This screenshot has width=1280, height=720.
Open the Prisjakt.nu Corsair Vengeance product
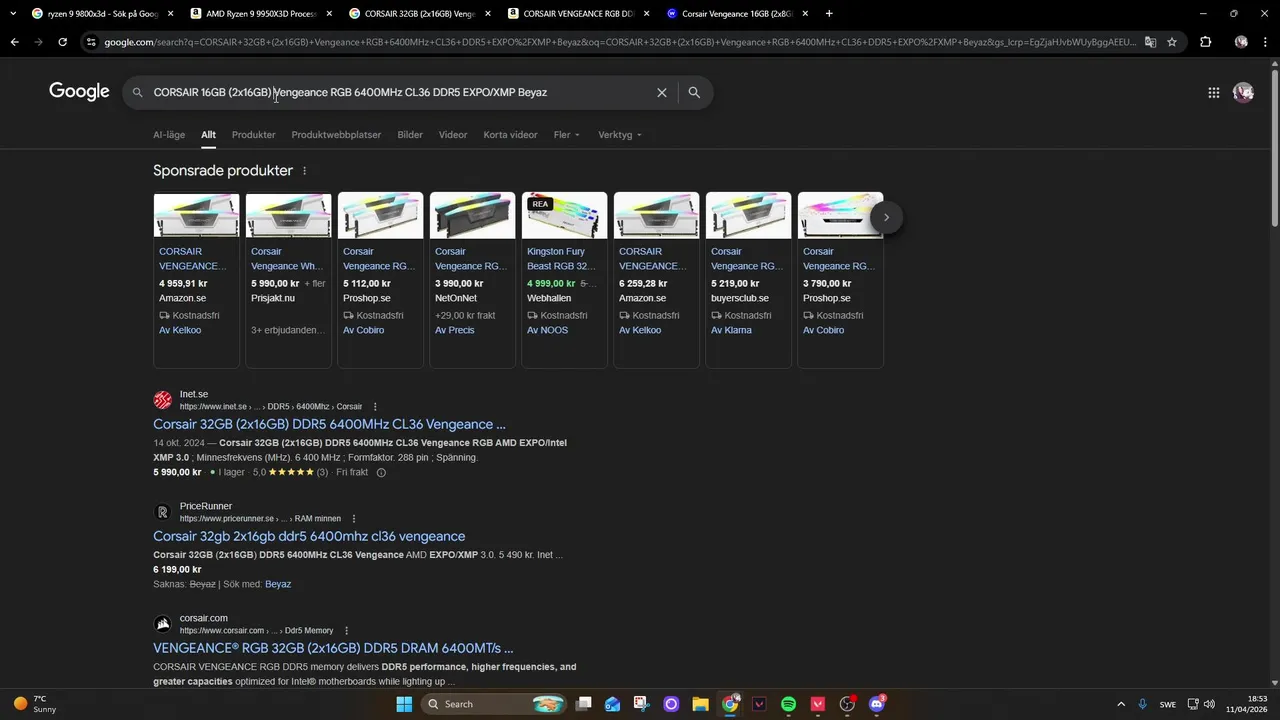[x=288, y=280]
